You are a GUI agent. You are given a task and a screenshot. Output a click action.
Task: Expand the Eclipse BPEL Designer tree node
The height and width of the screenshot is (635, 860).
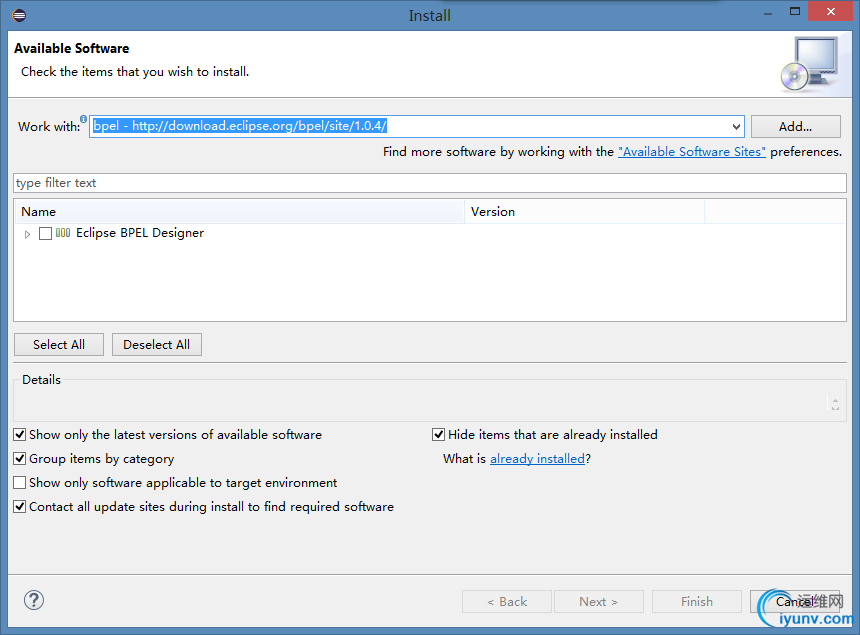click(27, 234)
